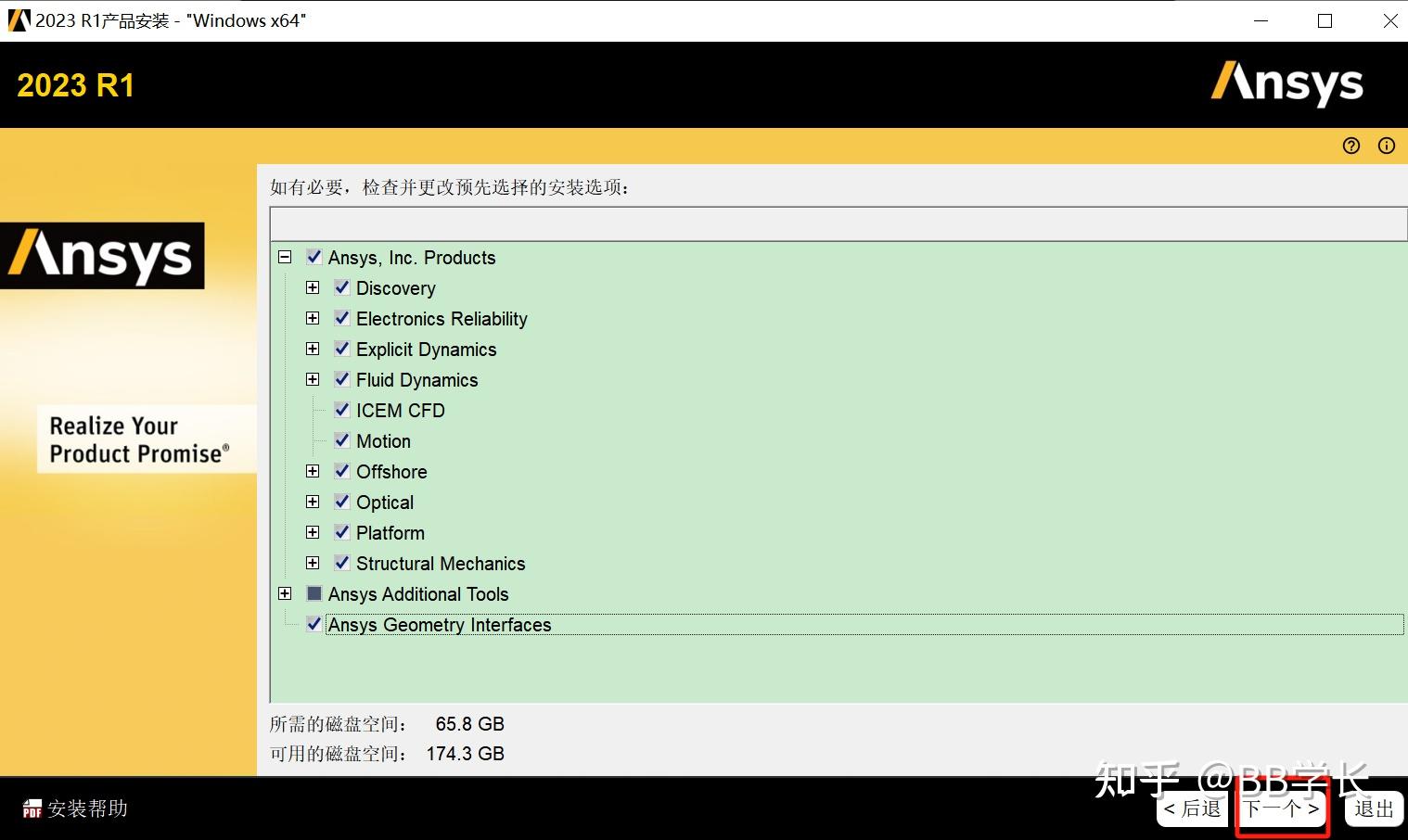Image resolution: width=1408 pixels, height=840 pixels.
Task: Collapse the Ansys, Inc. Products node
Action: (x=285, y=257)
